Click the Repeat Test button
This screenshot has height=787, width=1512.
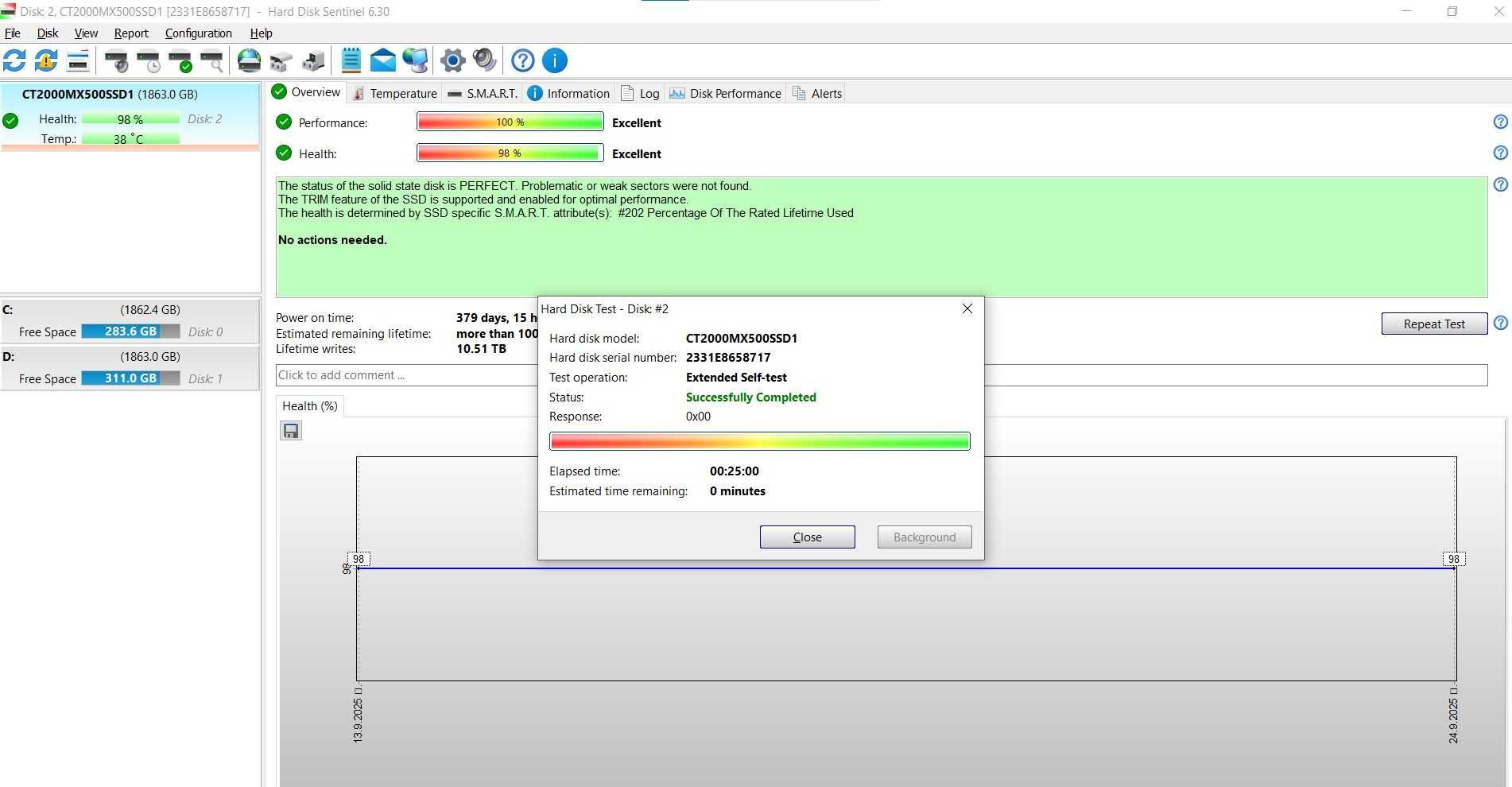coord(1434,324)
